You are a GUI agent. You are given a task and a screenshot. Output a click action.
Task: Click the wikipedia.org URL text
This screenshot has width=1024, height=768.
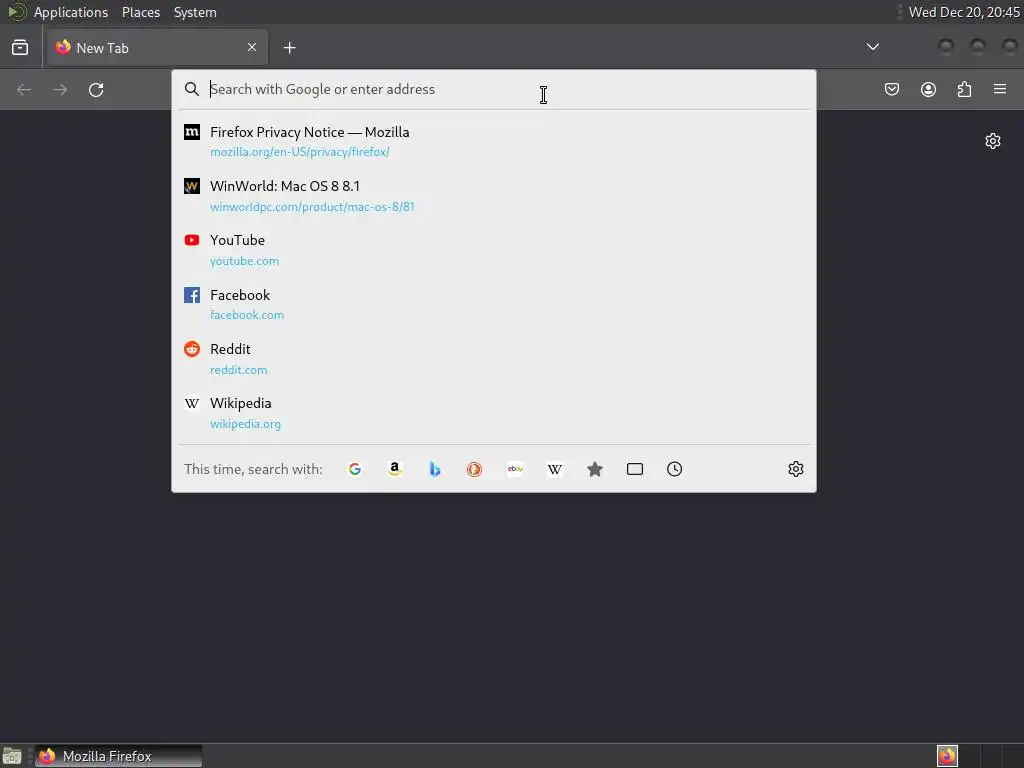pyautogui.click(x=246, y=424)
